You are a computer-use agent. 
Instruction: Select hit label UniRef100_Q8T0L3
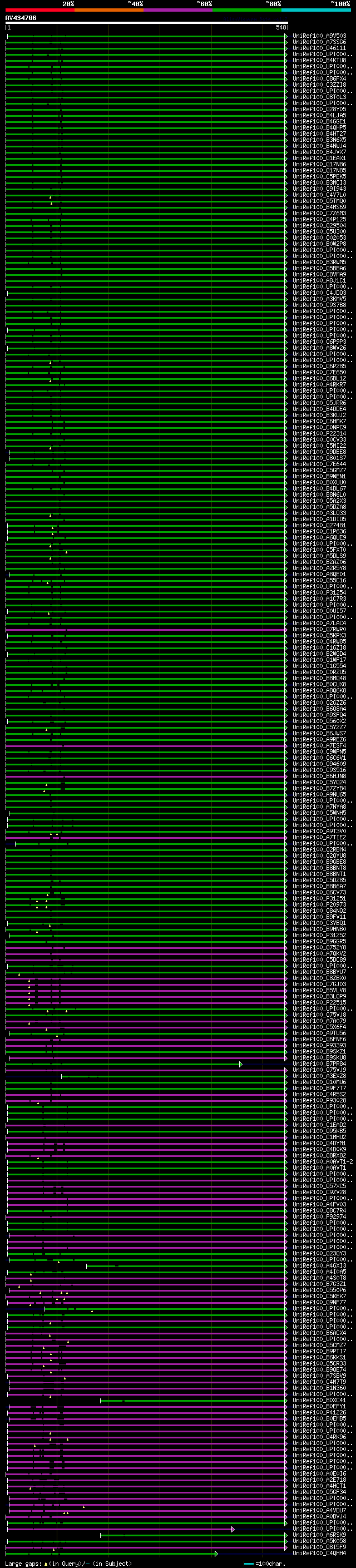click(319, 97)
